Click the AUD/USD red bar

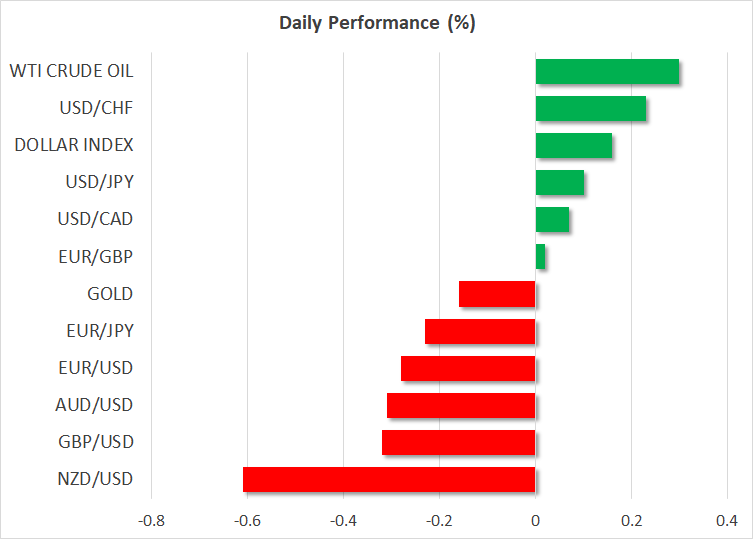click(x=461, y=405)
